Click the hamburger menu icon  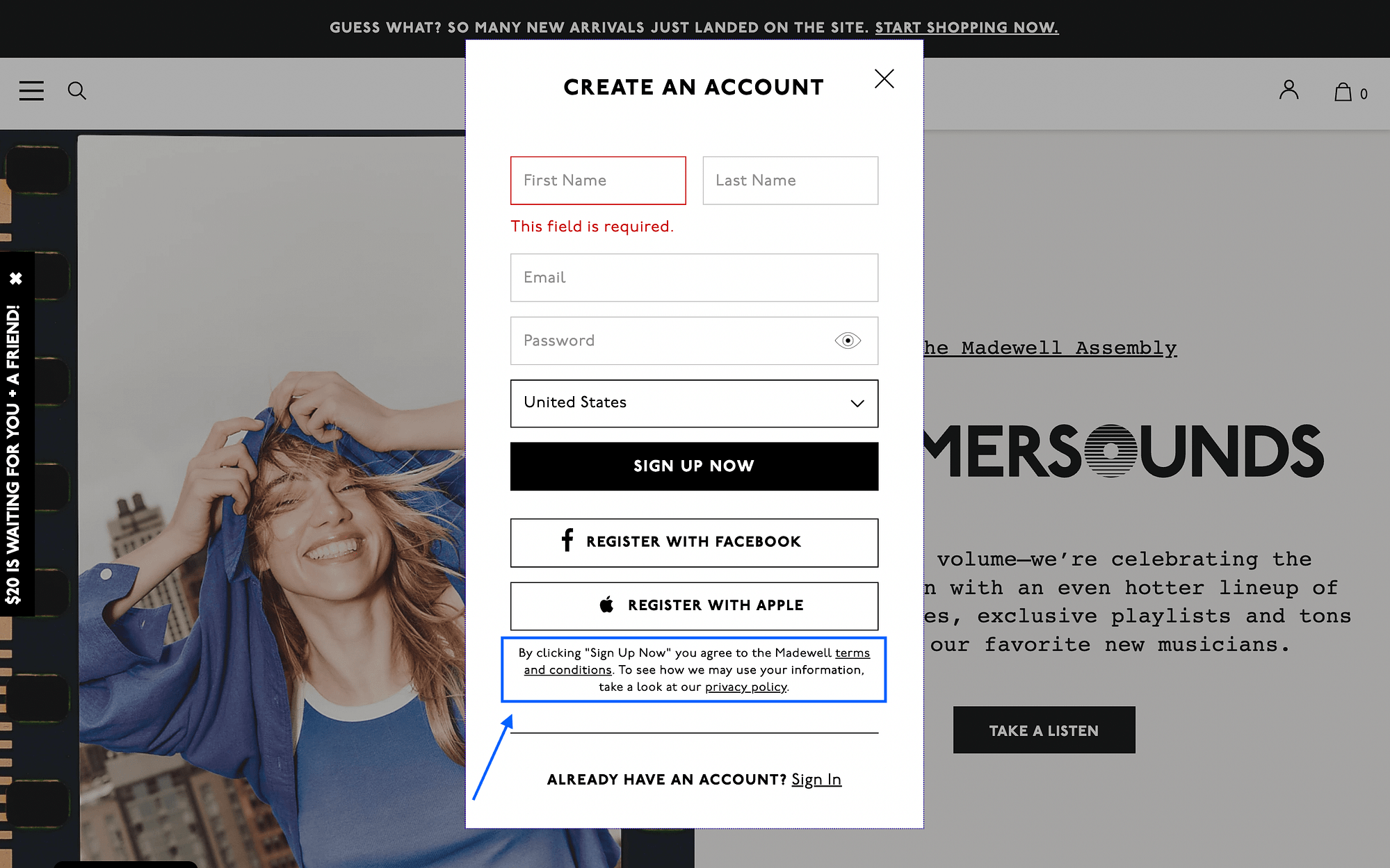click(33, 90)
